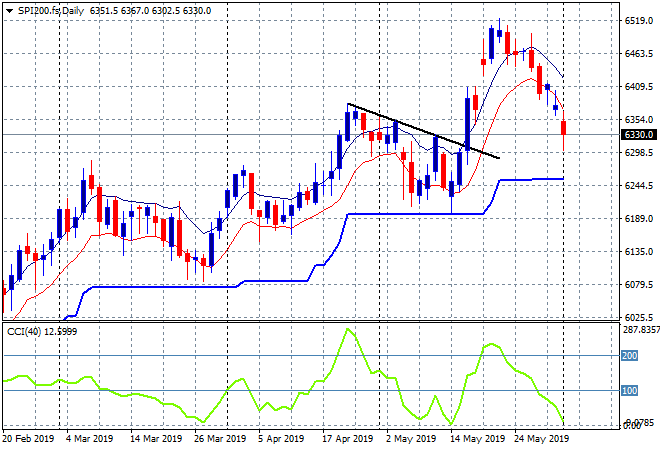Viewport: 660px width, 450px height.
Task: Click the 14 May 2019 date label
Action: click(477, 439)
